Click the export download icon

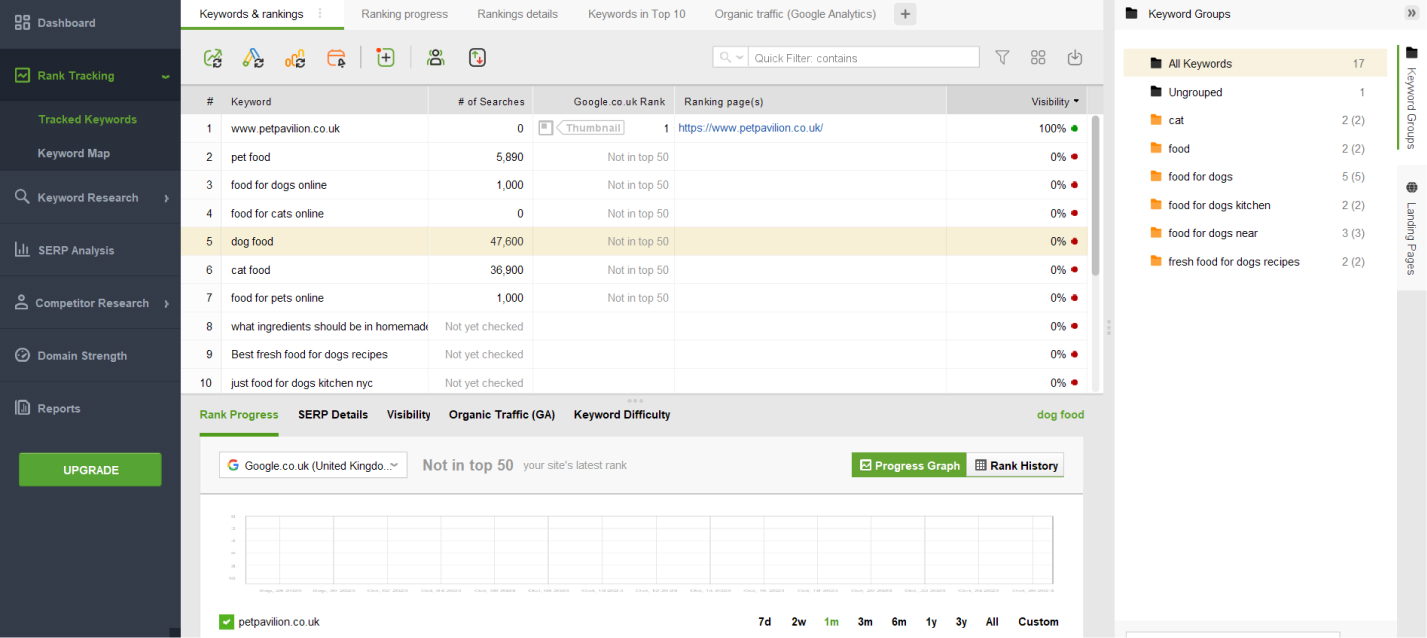click(x=1075, y=58)
